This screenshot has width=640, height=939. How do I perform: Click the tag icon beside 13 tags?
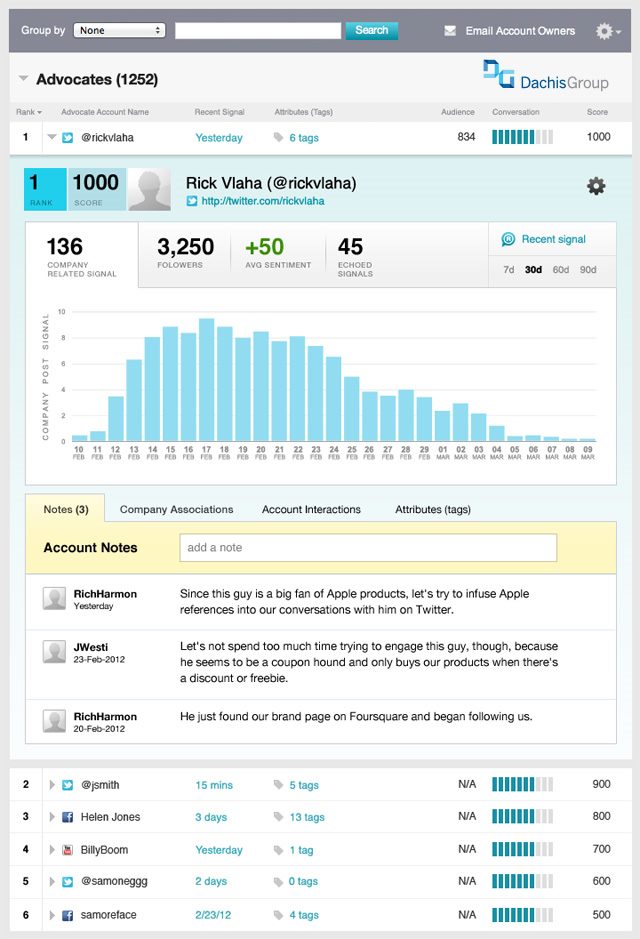pos(278,817)
